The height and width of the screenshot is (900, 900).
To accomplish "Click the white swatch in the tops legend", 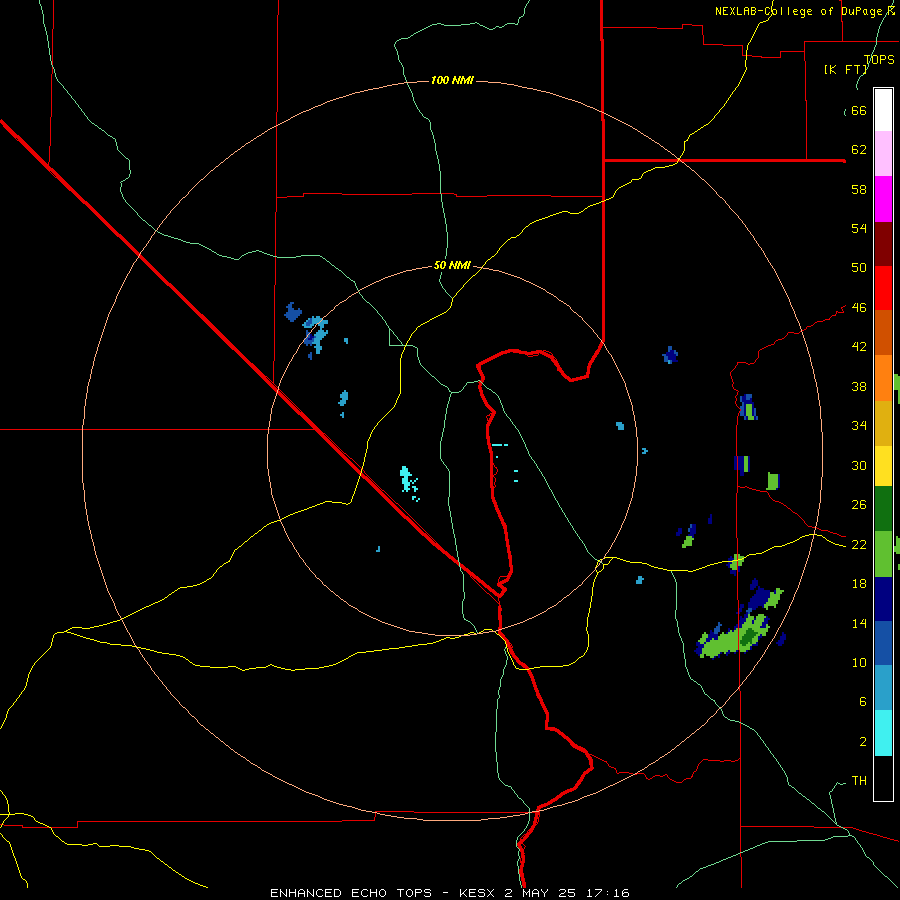I will click(883, 110).
